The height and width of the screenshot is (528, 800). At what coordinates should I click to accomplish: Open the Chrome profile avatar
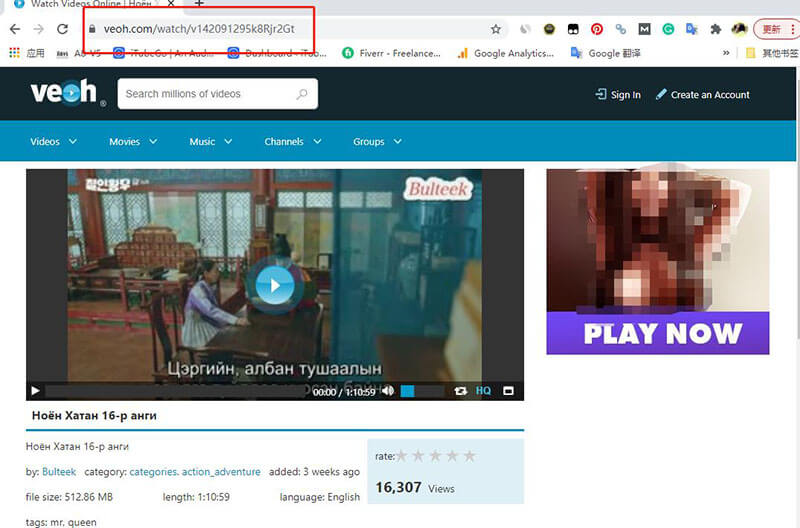coord(739,29)
